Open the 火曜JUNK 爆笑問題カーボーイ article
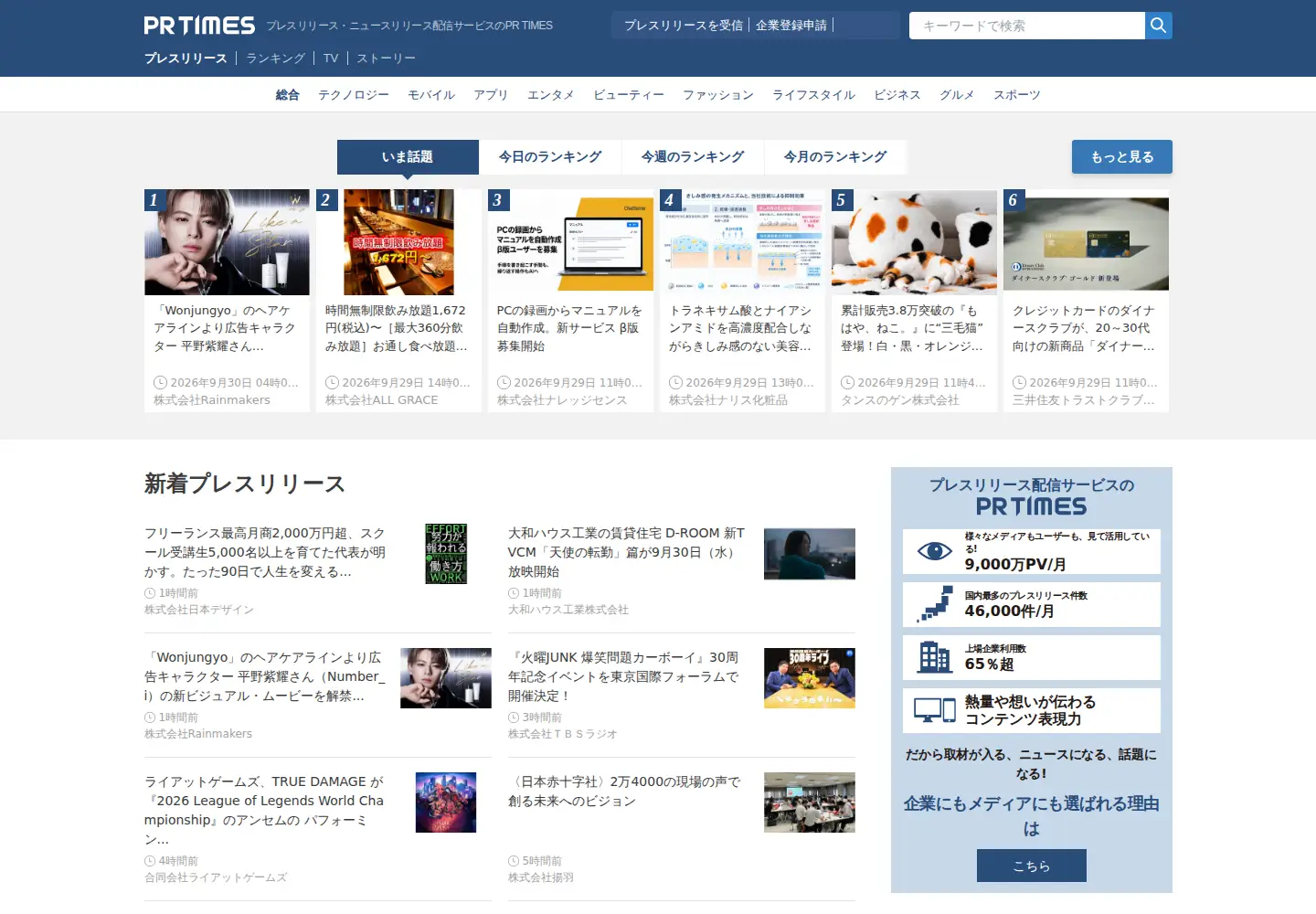1316x914 pixels. [624, 676]
